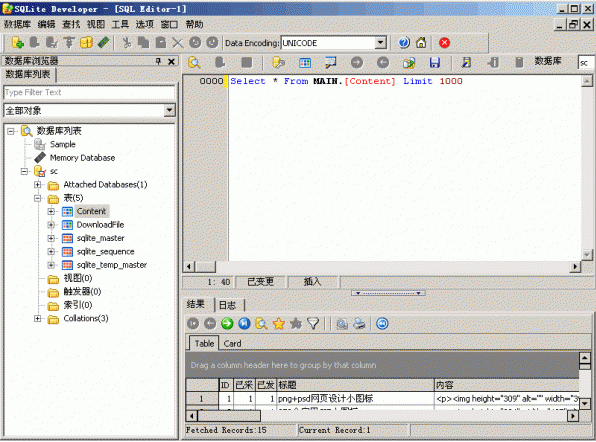Collapse the 表(5) tables folder
Screen dimensions: 596x442
[x=37, y=198]
